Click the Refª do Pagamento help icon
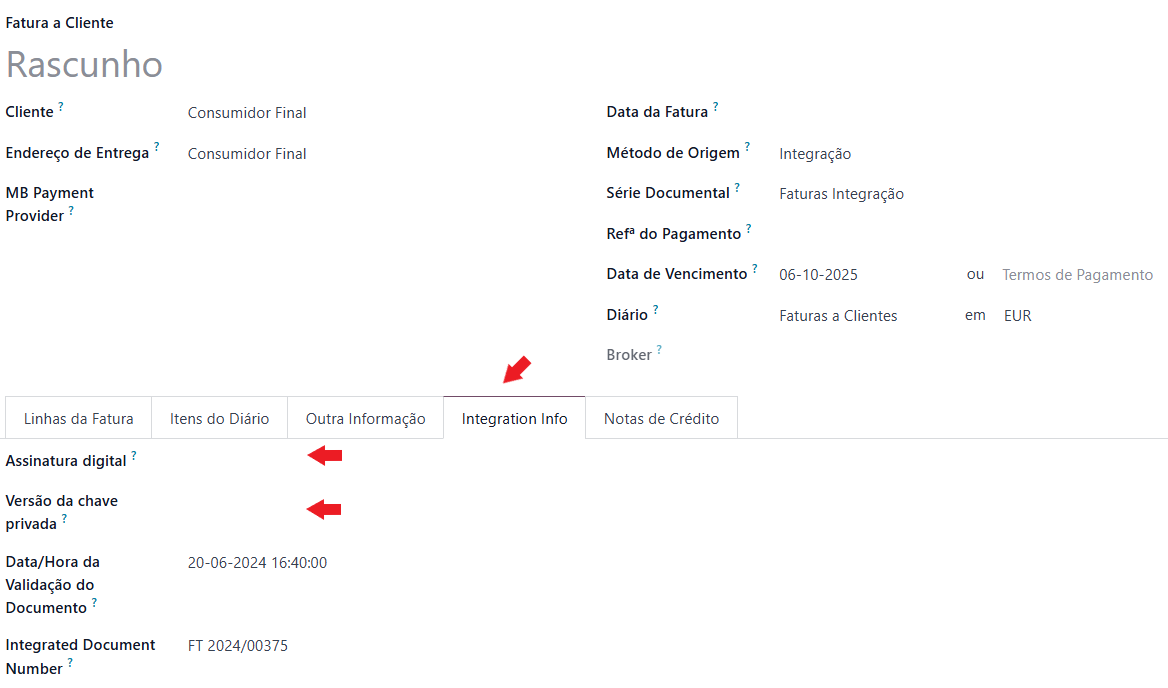1168x688 pixels. pyautogui.click(x=749, y=228)
